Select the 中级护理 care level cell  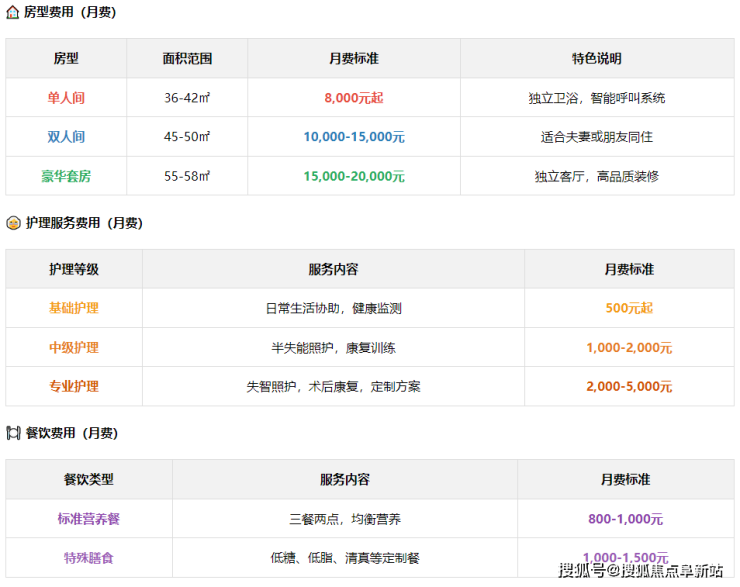point(74,348)
